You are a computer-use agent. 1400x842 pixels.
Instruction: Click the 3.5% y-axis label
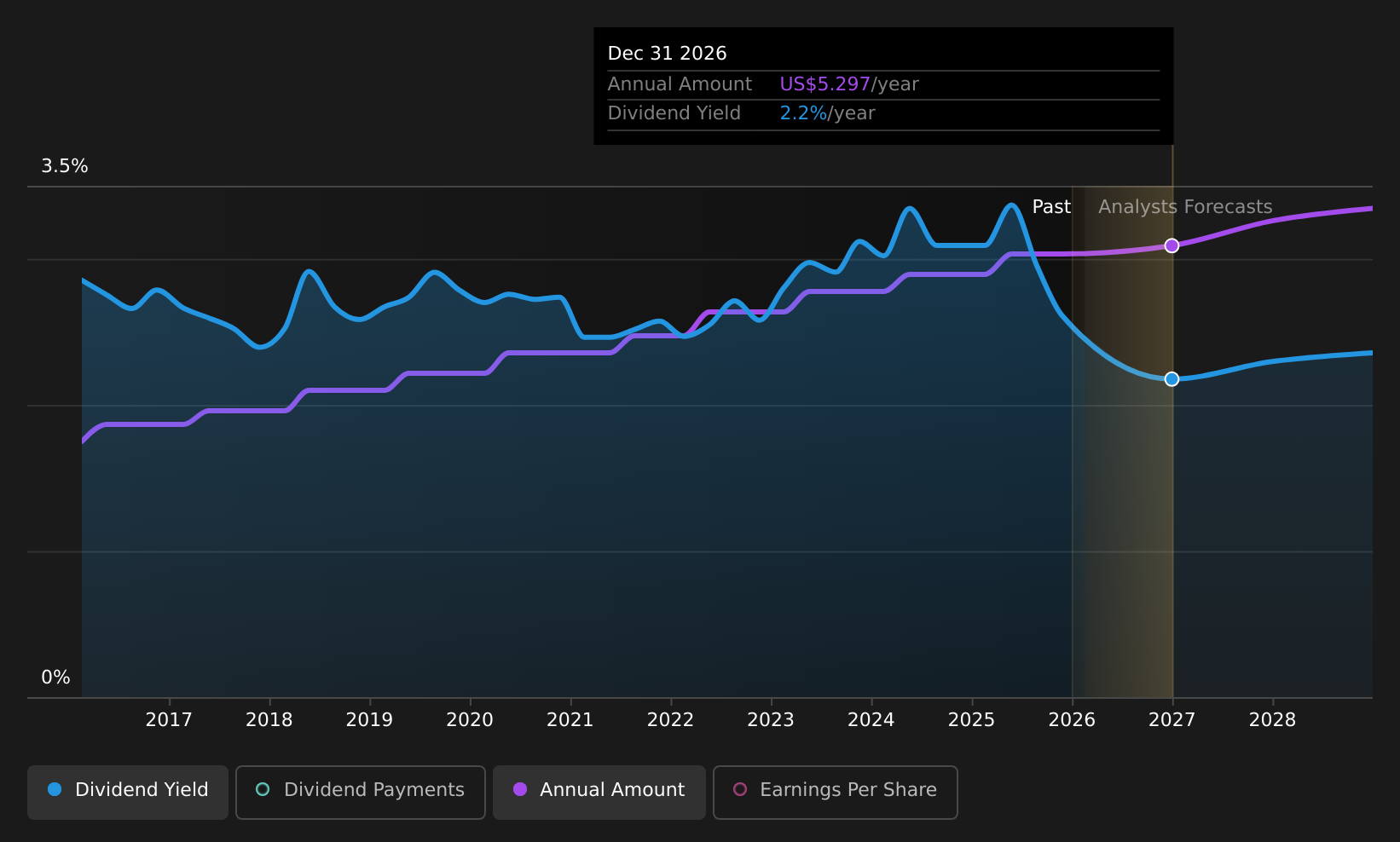(x=65, y=166)
